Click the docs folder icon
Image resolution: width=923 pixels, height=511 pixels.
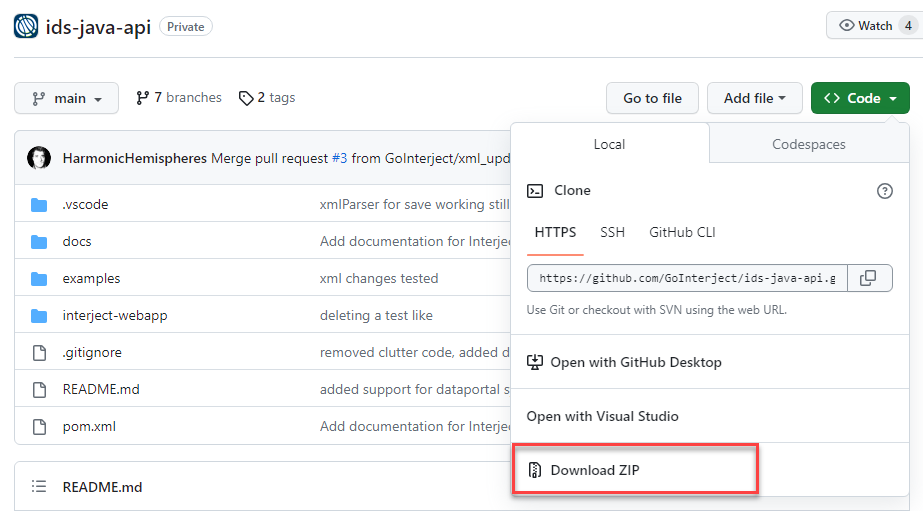(x=39, y=241)
